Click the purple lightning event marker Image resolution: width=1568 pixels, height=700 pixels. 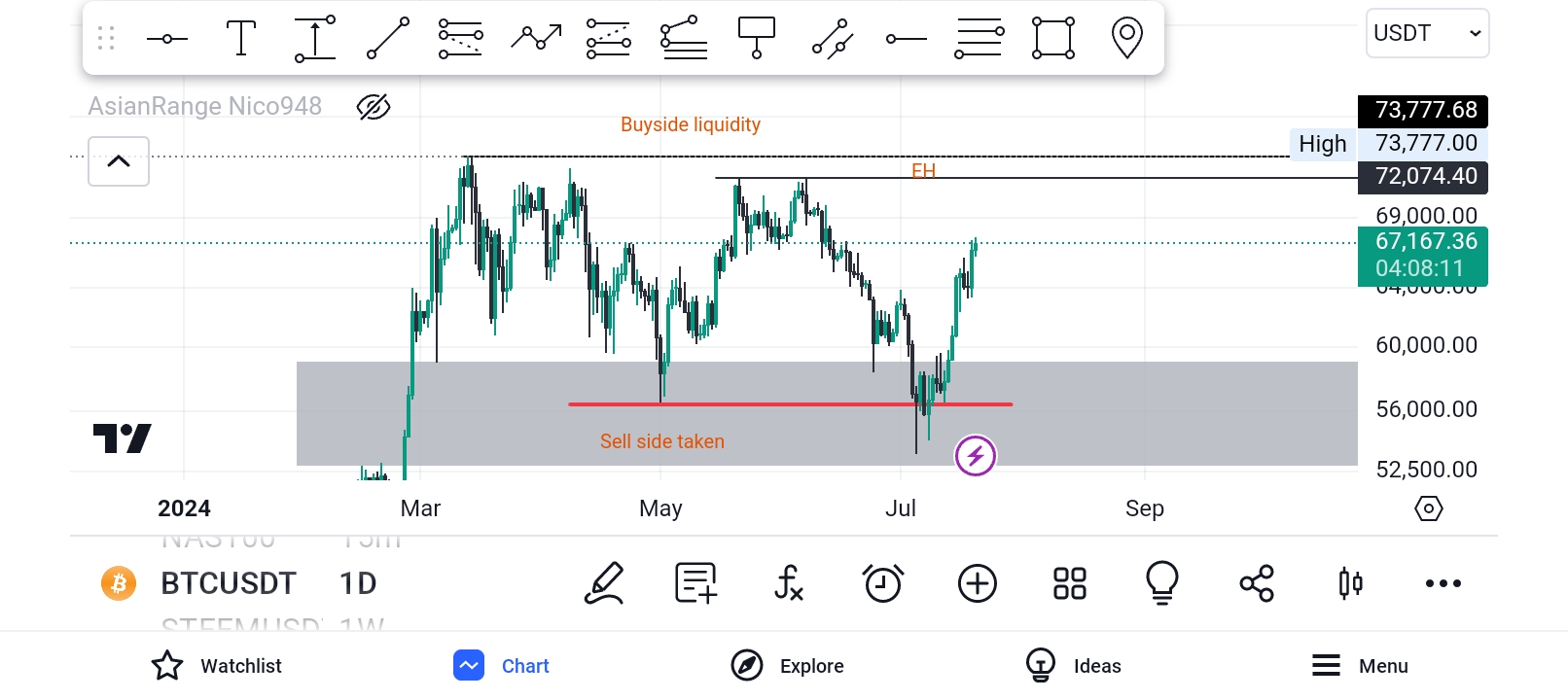976,455
